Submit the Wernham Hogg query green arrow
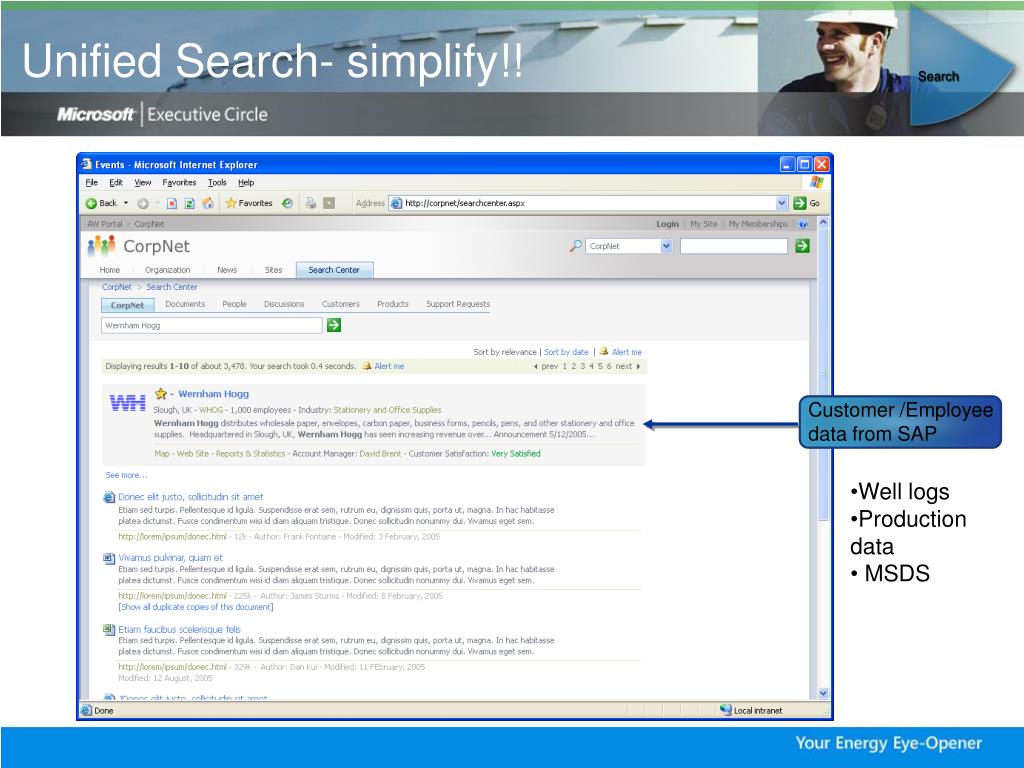This screenshot has height=768, width=1024. tap(334, 325)
